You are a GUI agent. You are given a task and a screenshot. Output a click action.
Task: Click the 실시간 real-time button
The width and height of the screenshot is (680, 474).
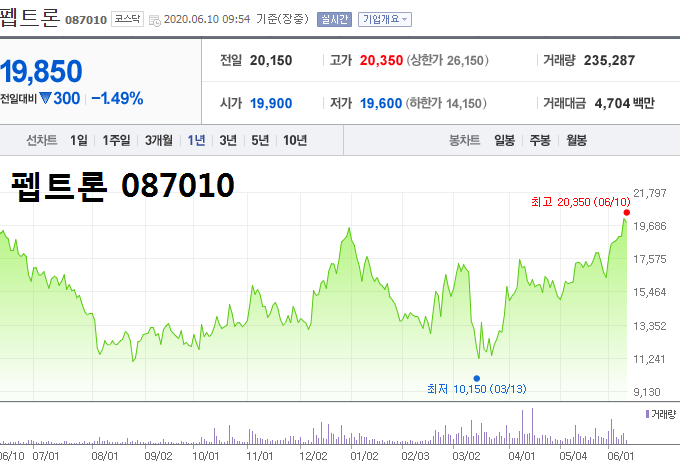click(x=334, y=20)
